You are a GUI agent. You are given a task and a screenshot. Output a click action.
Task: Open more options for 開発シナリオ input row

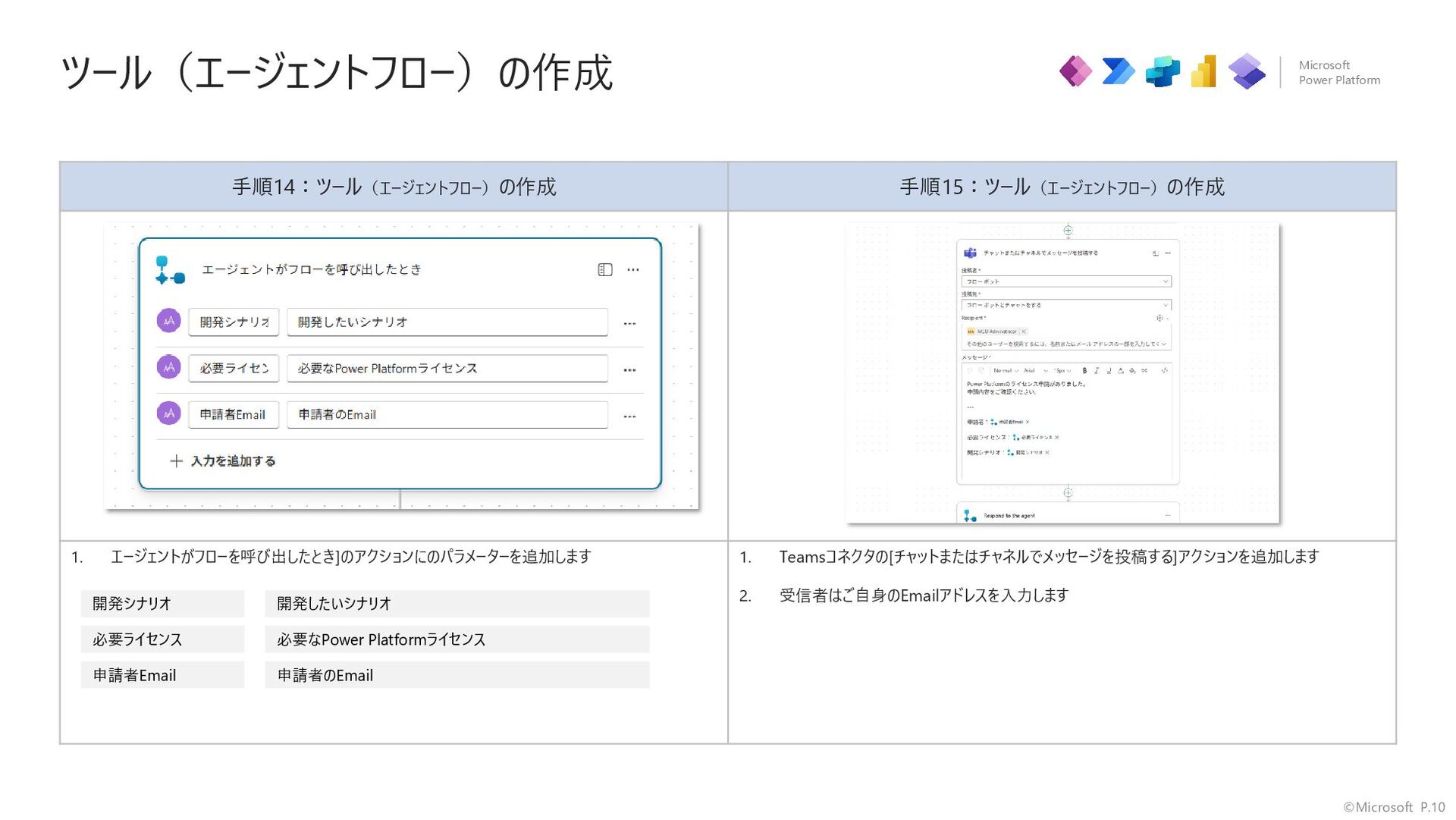[x=629, y=324]
